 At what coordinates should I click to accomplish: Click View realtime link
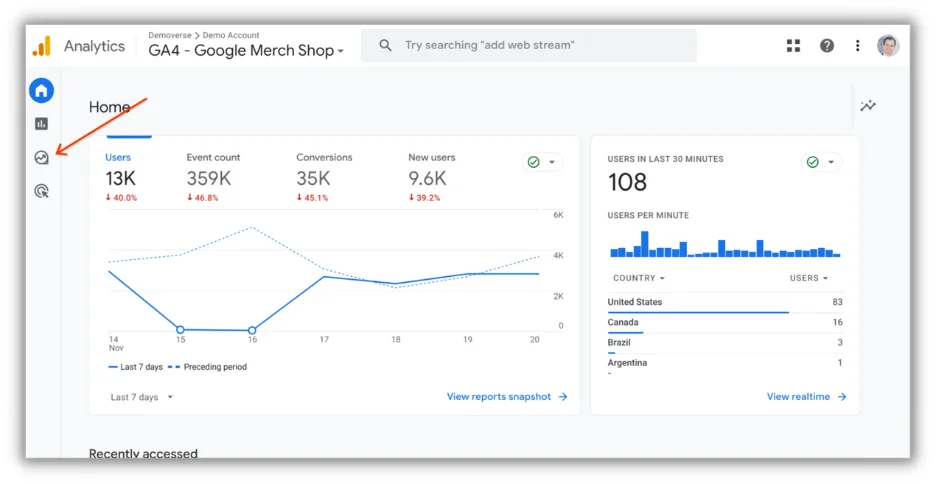806,397
